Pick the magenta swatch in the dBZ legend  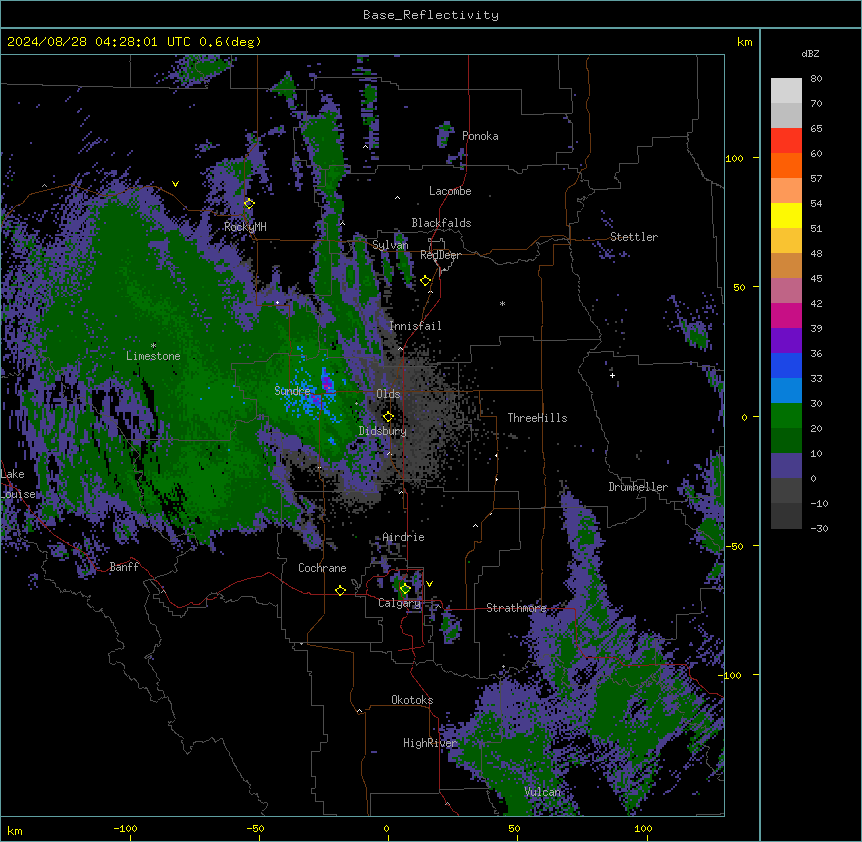pos(786,315)
